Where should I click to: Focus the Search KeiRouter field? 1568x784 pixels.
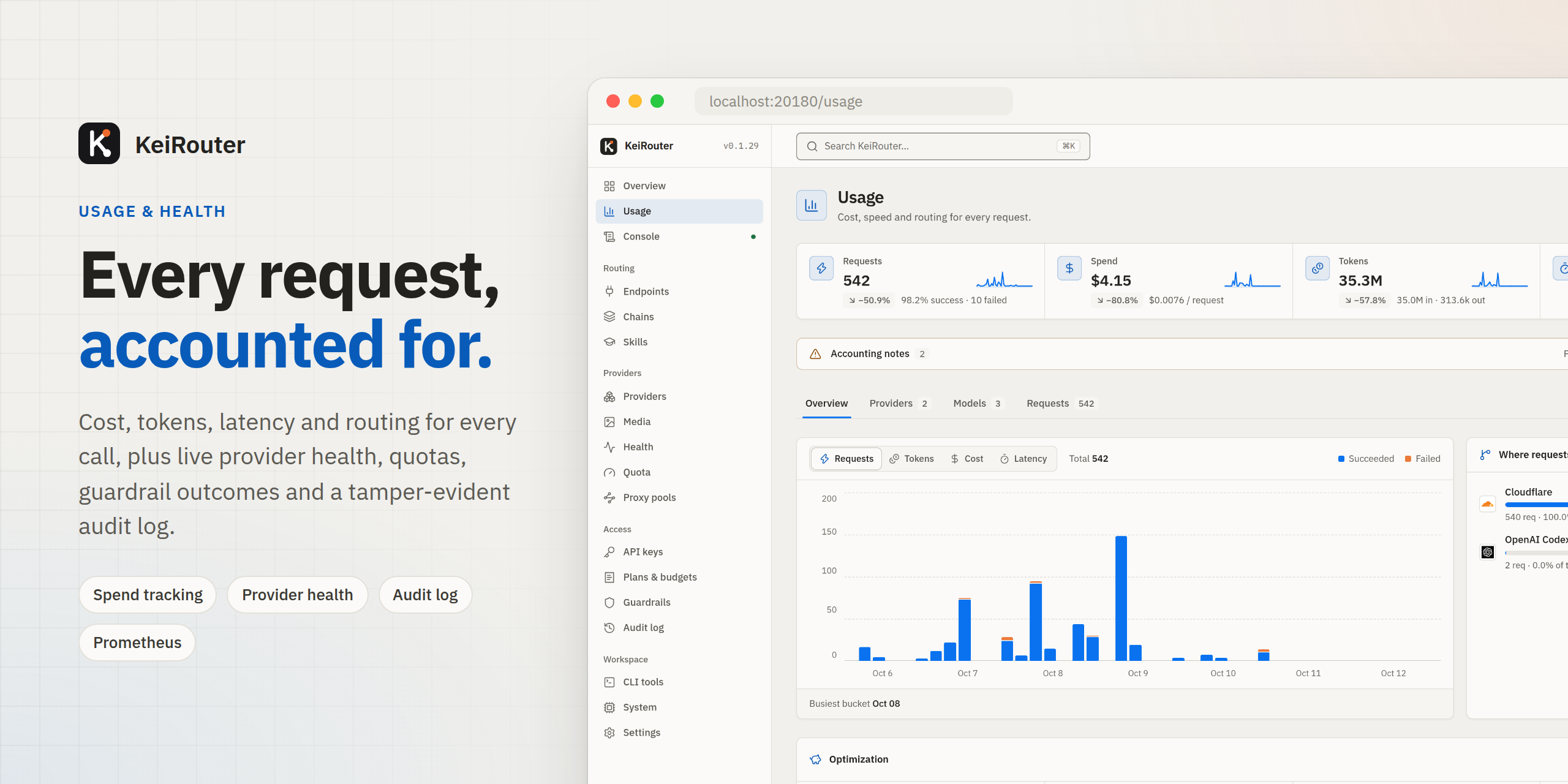[x=943, y=146]
